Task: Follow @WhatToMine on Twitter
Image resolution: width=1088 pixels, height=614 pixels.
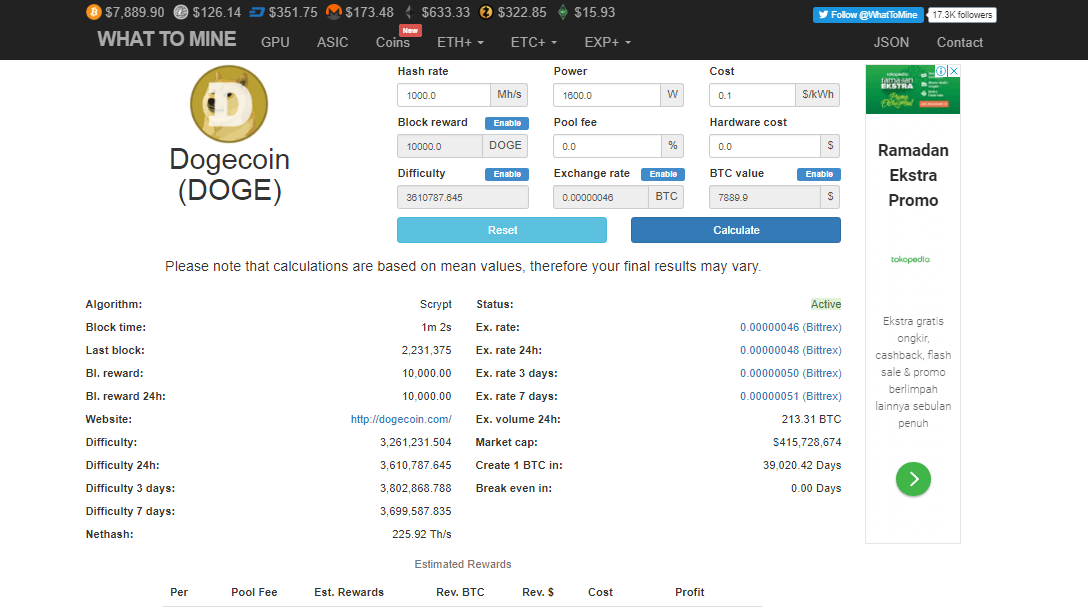Action: tap(868, 15)
